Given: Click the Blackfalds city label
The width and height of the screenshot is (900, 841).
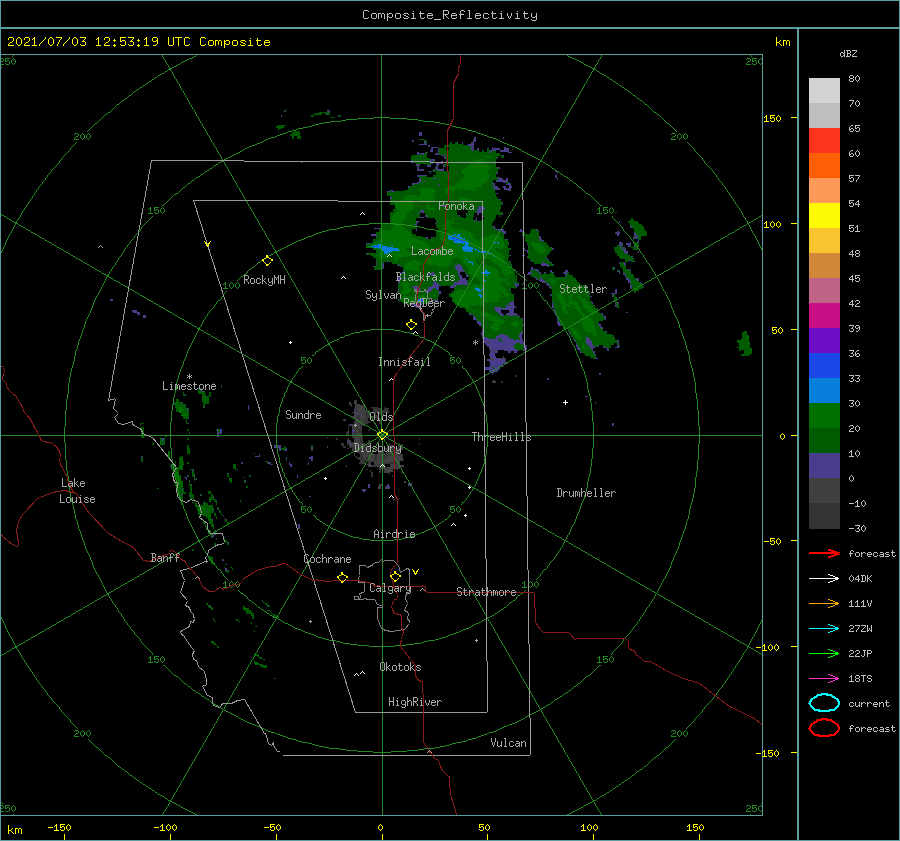Looking at the screenshot, I should click(425, 277).
